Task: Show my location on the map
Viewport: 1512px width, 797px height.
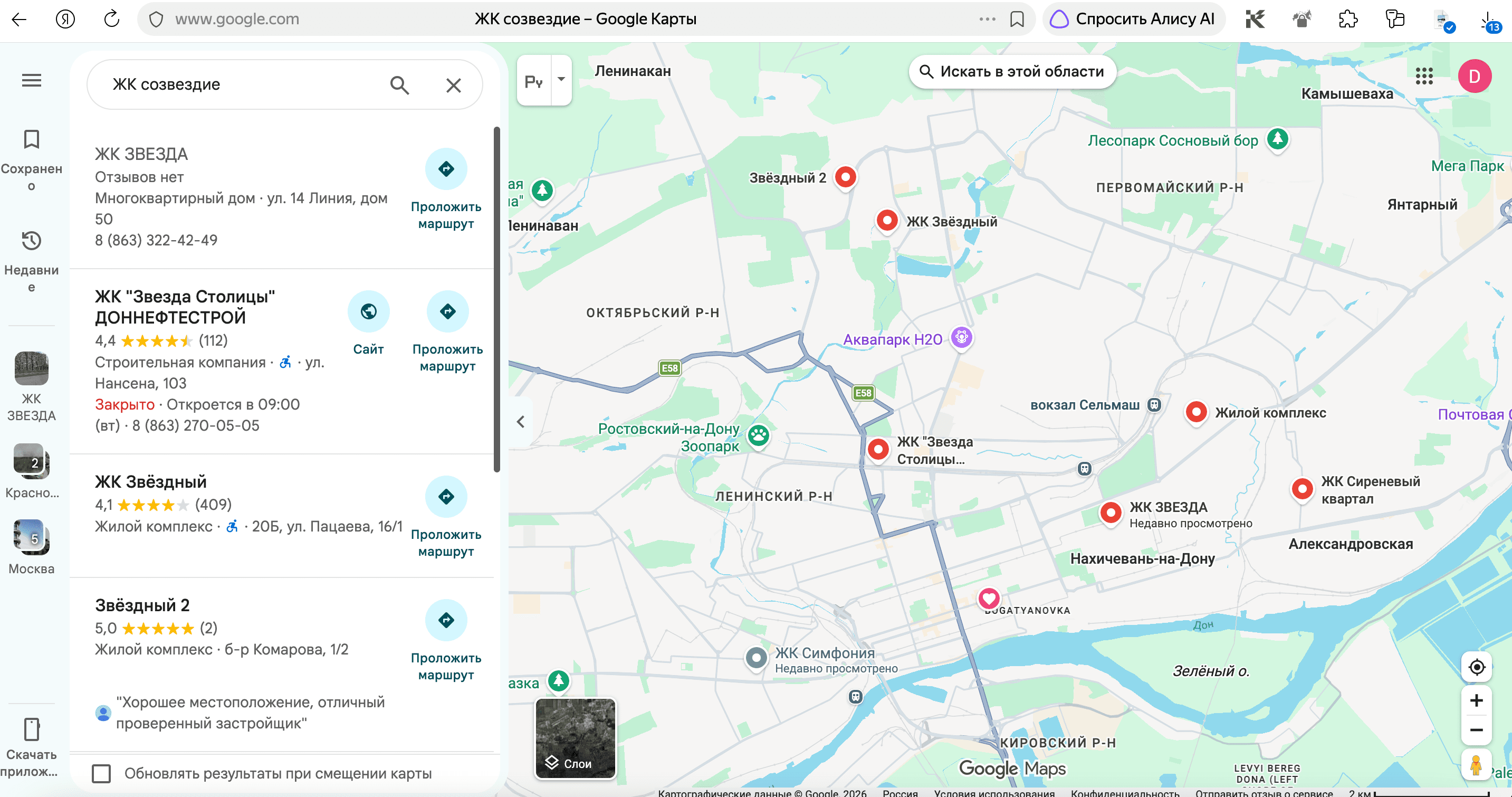Action: coord(1477,667)
